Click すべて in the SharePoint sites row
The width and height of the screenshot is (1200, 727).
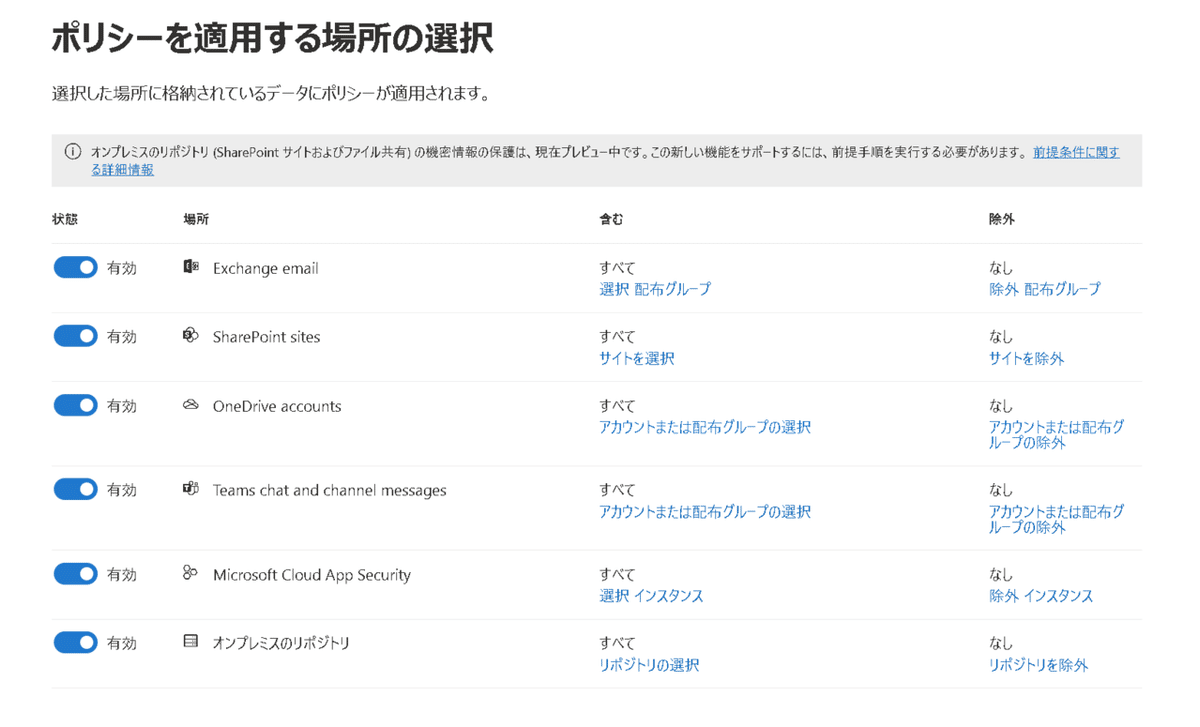pos(617,336)
